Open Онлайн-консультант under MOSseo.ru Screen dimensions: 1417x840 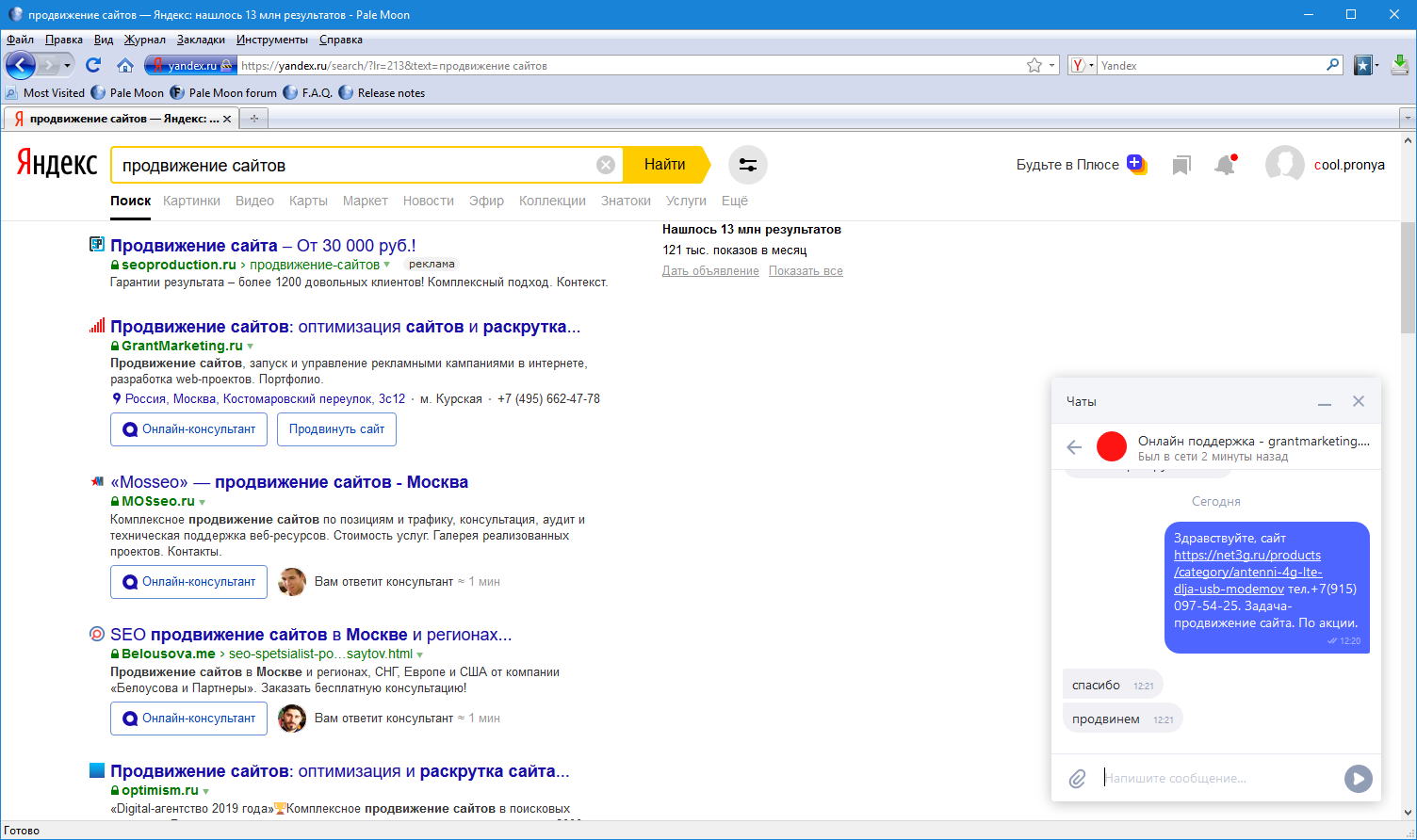pos(188,582)
